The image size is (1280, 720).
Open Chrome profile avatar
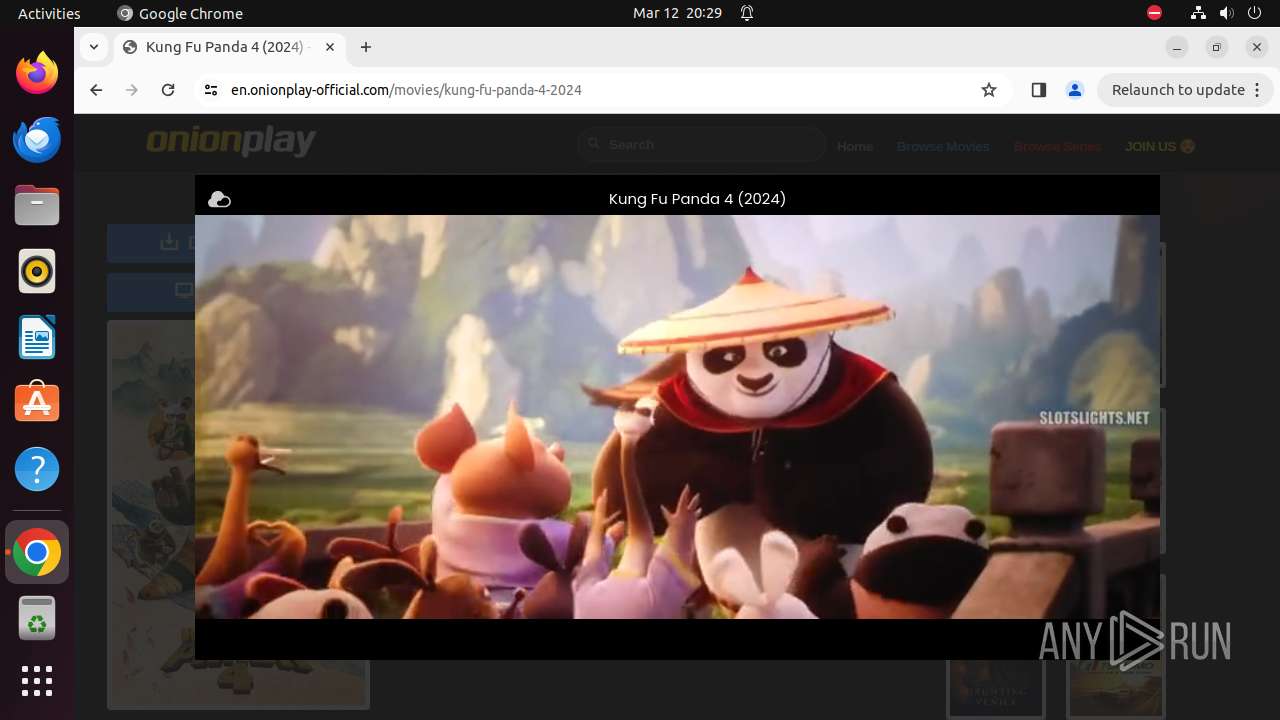click(x=1075, y=90)
